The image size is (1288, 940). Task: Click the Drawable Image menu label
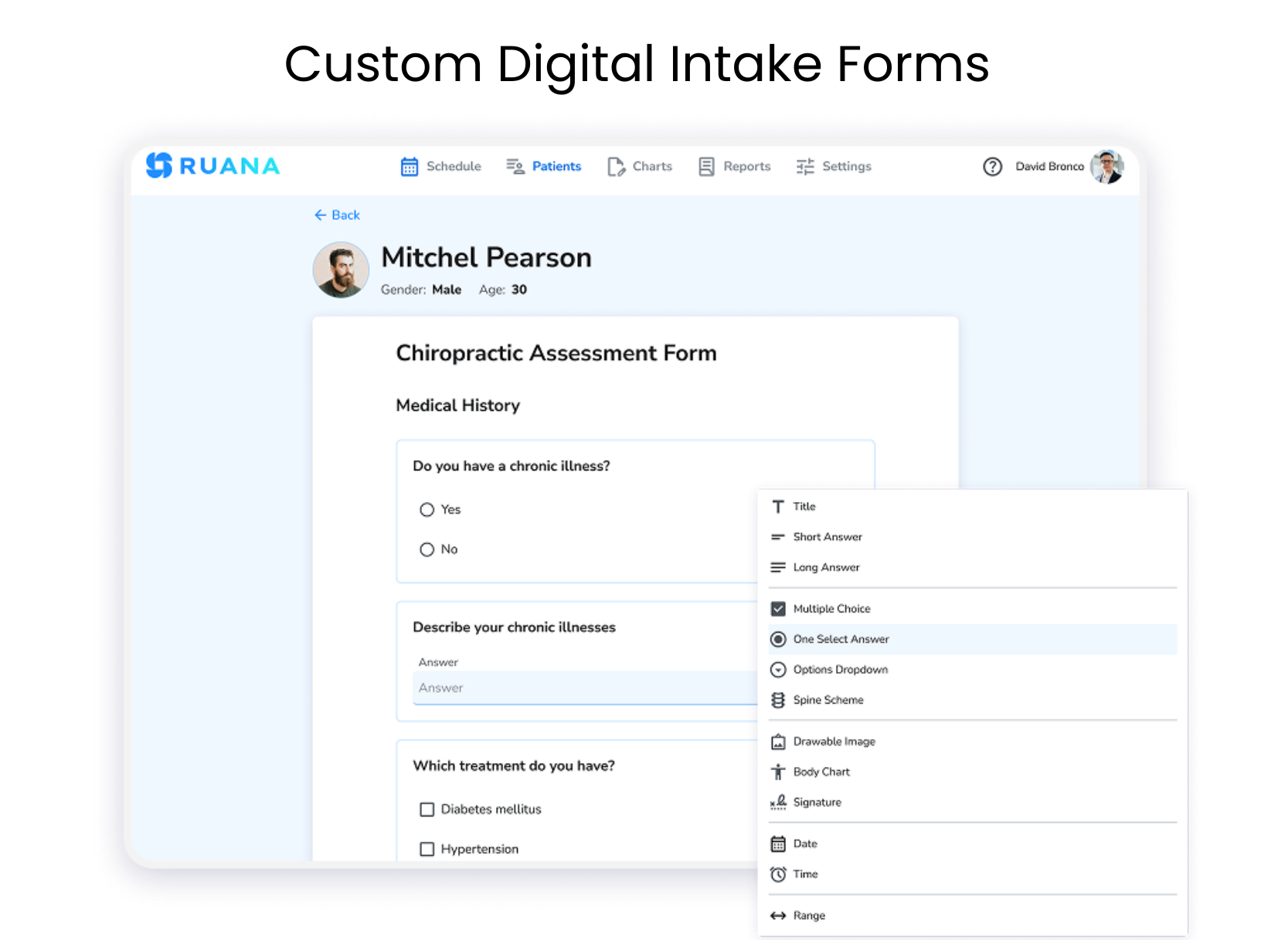click(834, 741)
